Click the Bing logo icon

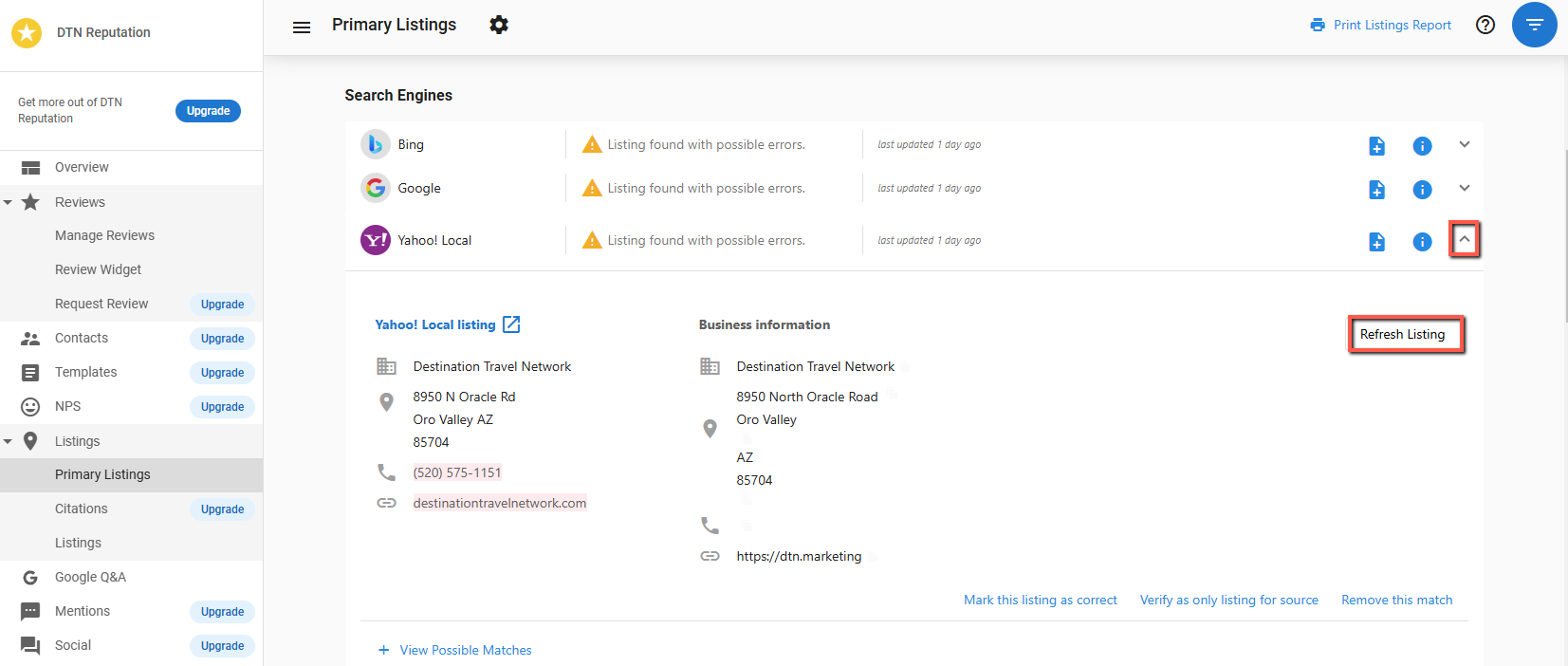[x=376, y=144]
